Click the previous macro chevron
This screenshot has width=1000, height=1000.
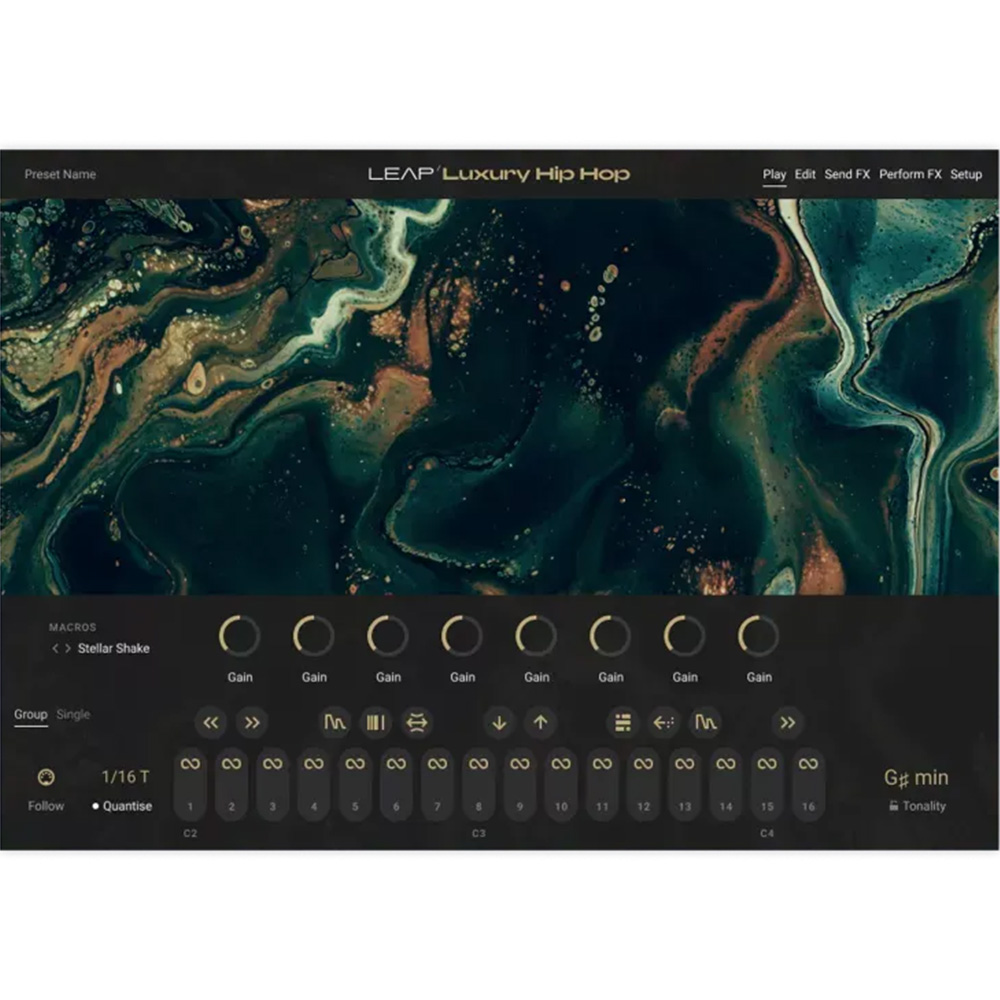coord(55,648)
